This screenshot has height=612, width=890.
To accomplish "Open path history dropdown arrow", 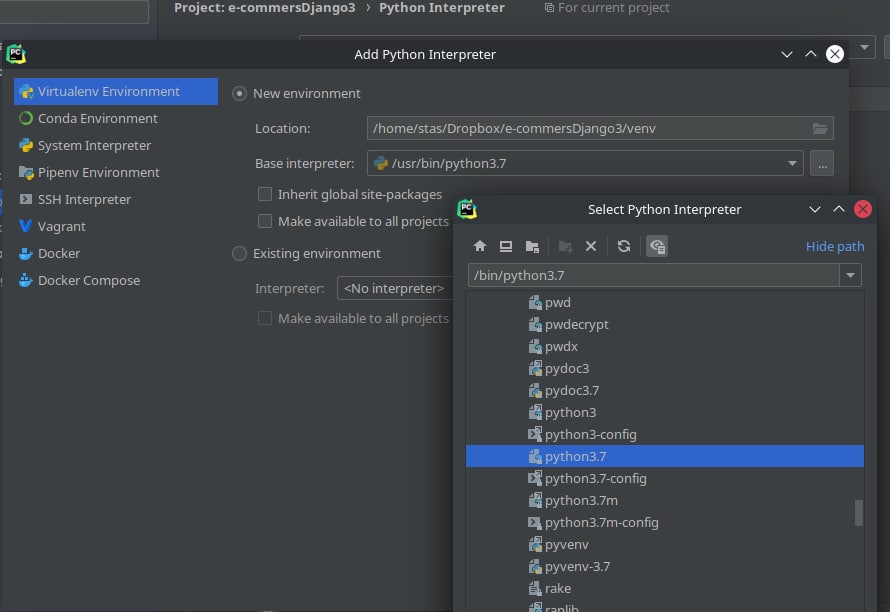I will click(850, 275).
